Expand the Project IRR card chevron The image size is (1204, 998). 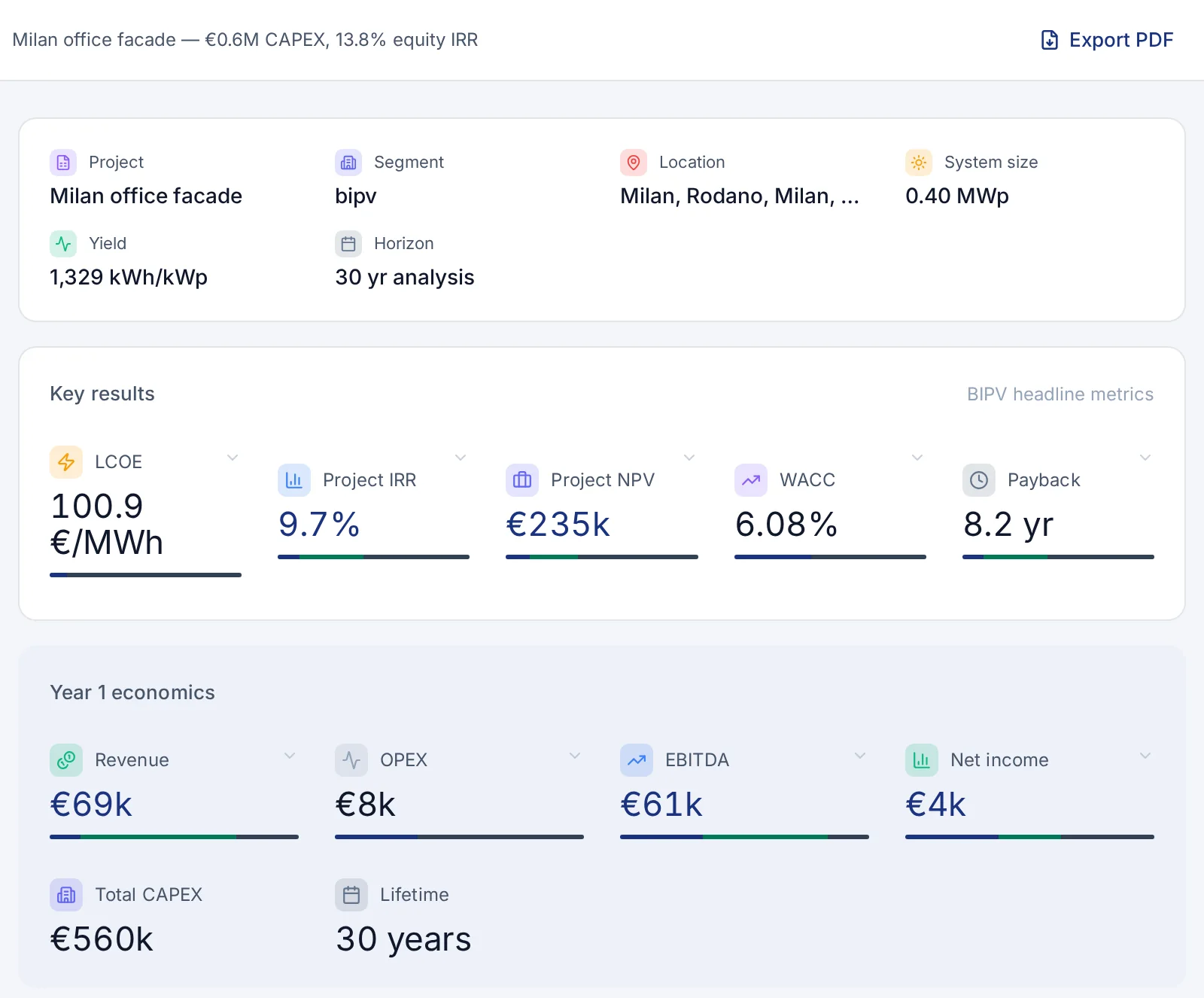point(461,458)
